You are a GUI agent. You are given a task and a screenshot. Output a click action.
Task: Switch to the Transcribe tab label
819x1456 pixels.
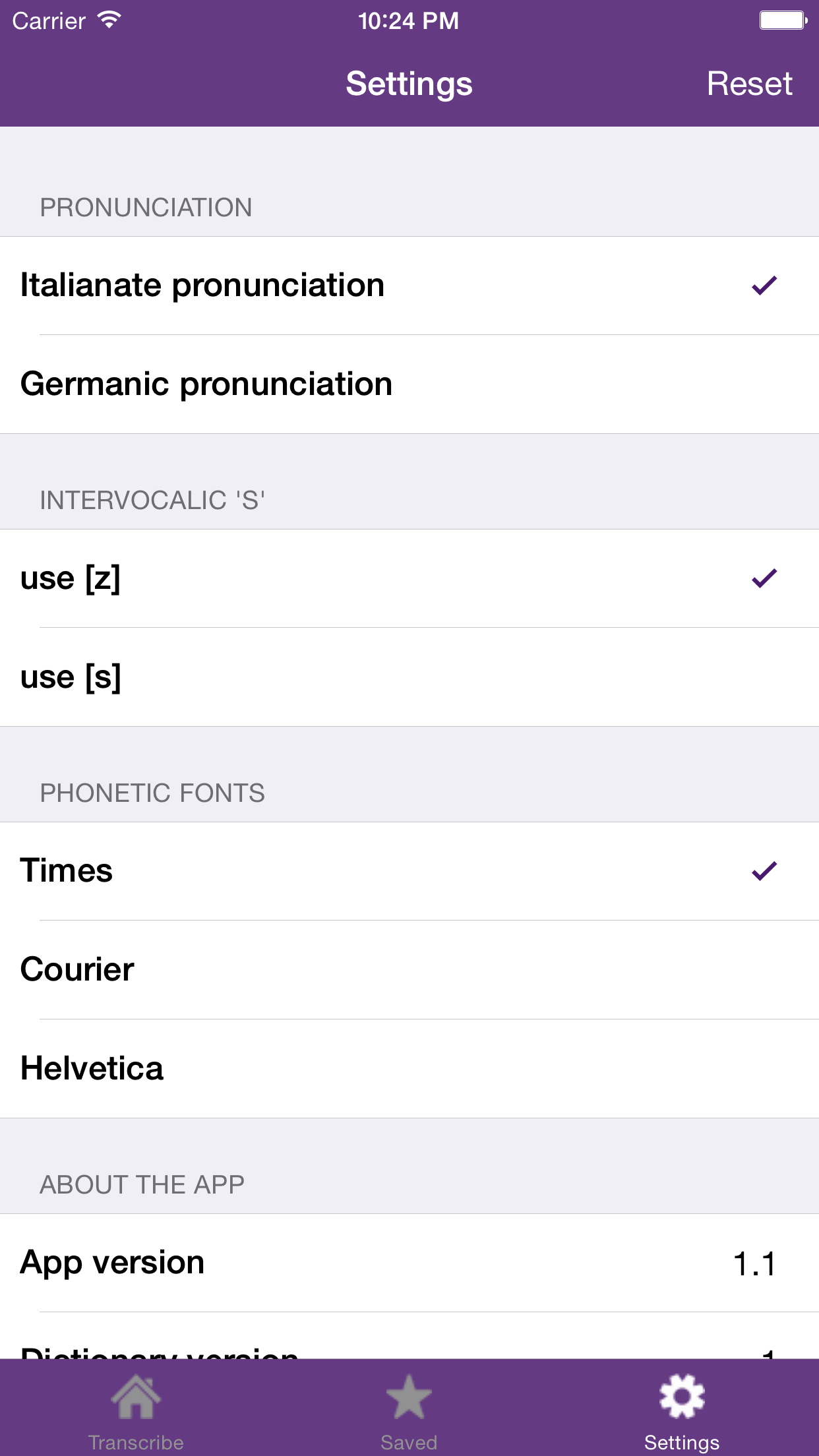[x=136, y=1442]
